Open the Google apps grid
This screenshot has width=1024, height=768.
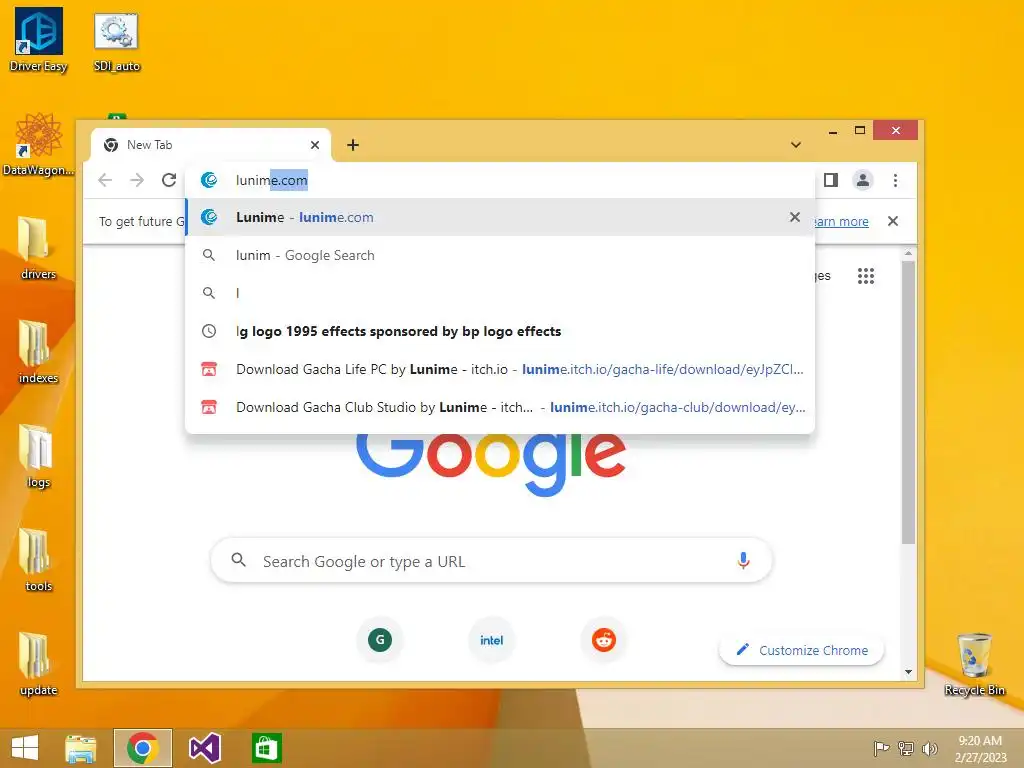coord(866,276)
